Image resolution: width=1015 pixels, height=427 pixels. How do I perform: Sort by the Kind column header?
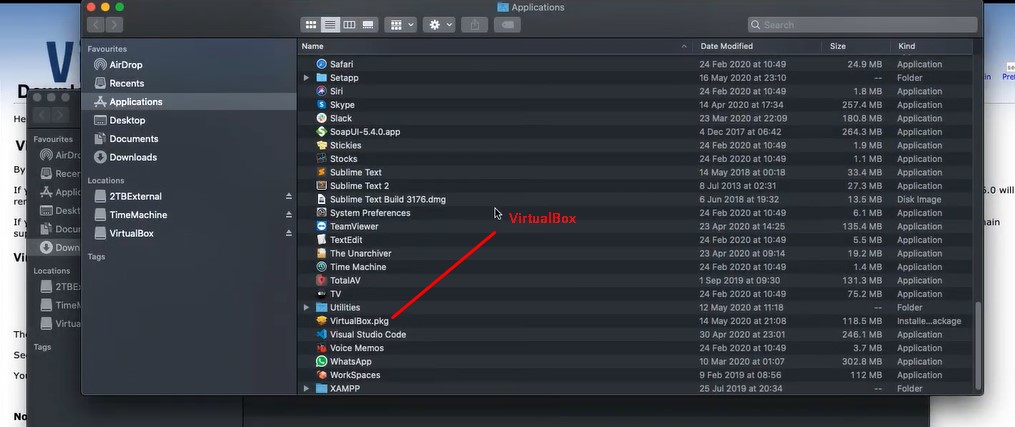tap(931, 46)
